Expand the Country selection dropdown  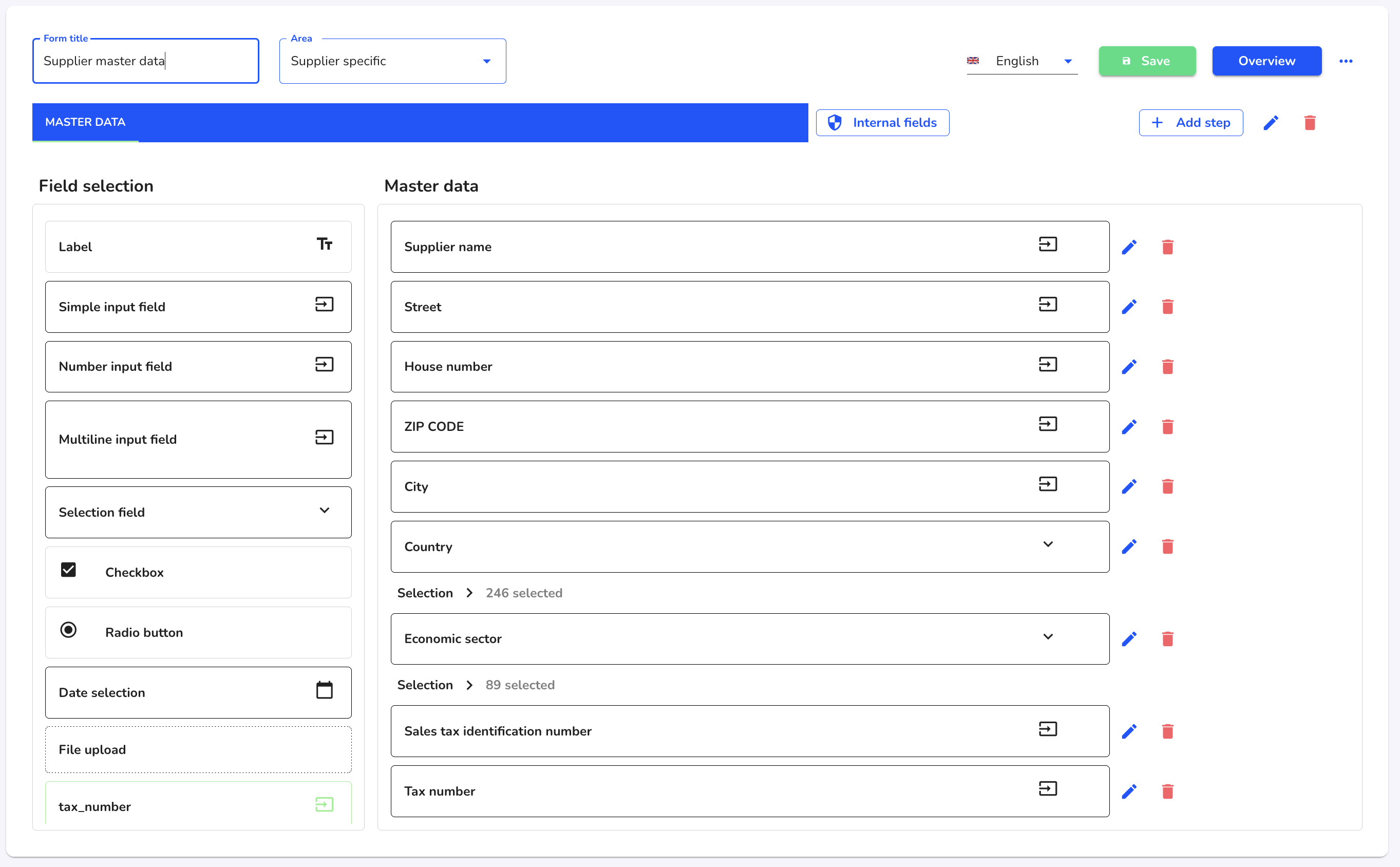pos(1049,545)
